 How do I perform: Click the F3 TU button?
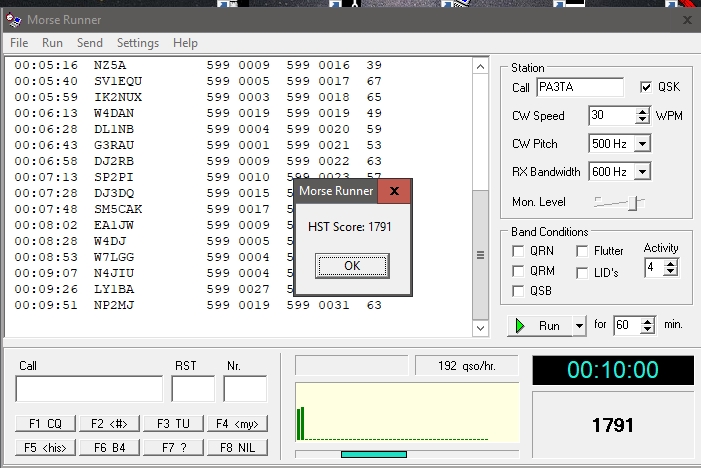(173, 423)
